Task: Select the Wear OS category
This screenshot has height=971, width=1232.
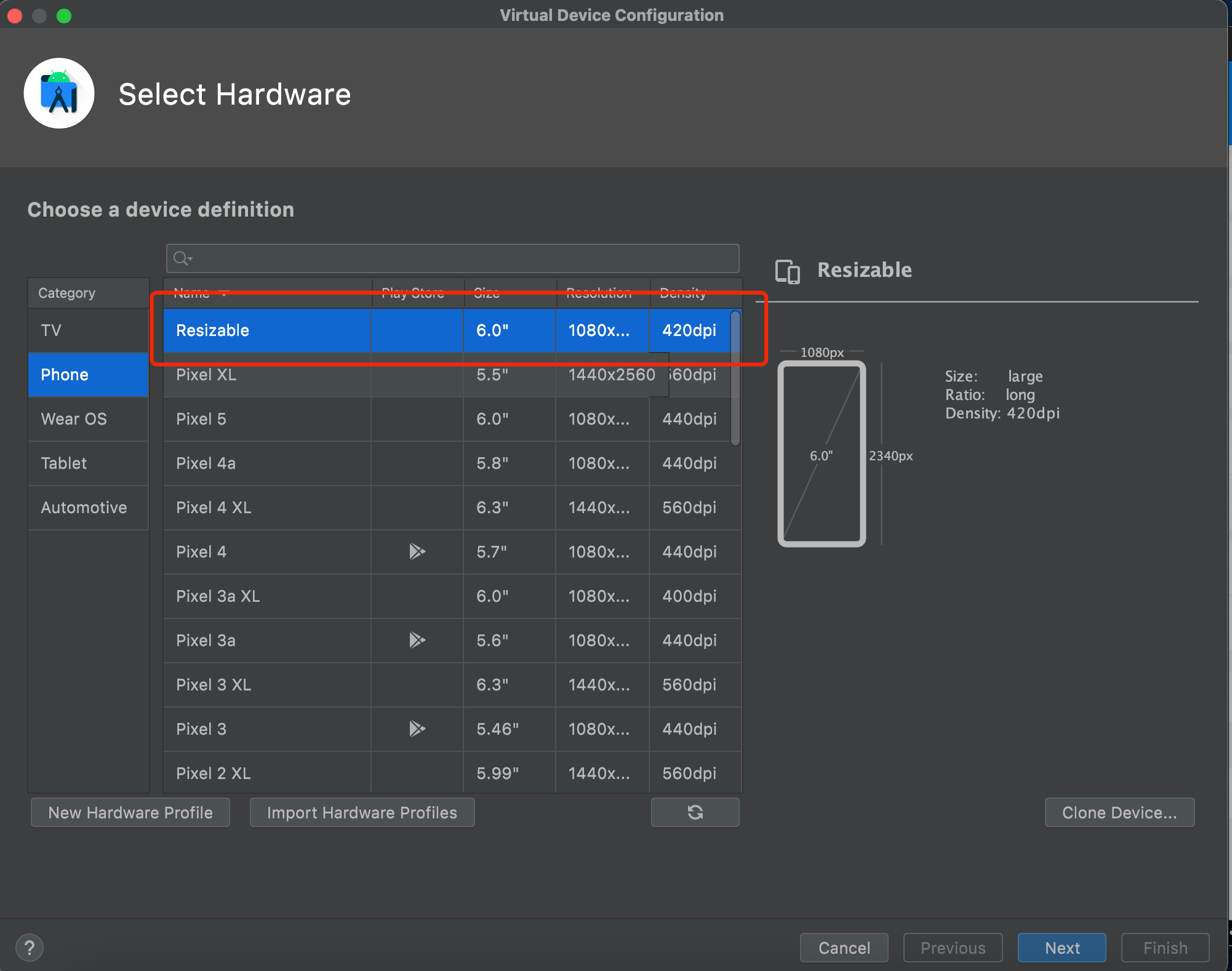Action: click(88, 419)
